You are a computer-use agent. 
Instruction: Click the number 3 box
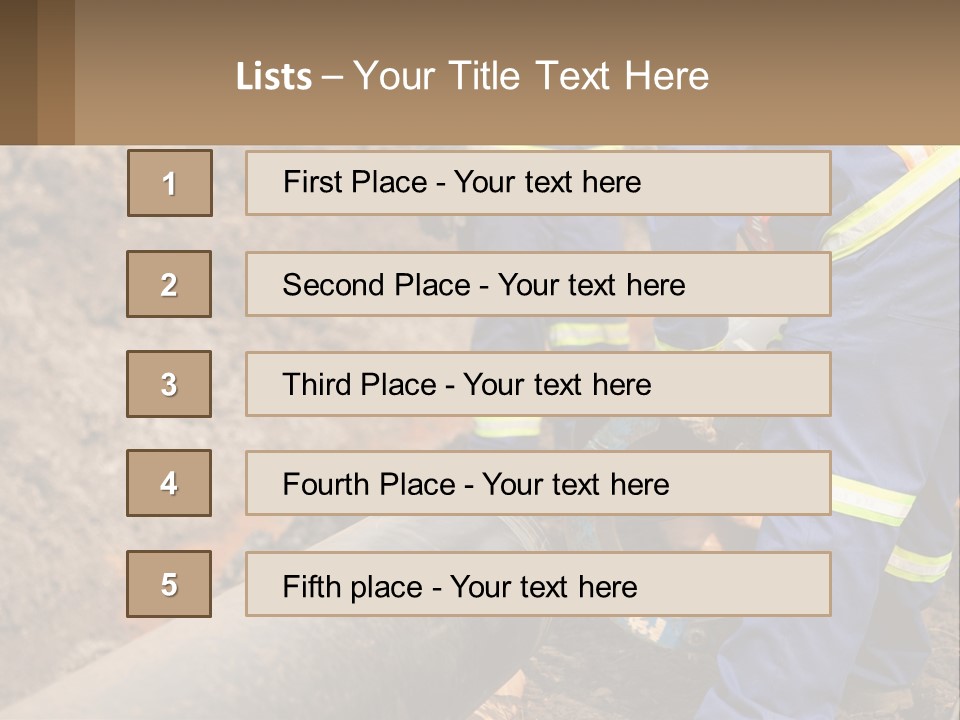click(169, 384)
